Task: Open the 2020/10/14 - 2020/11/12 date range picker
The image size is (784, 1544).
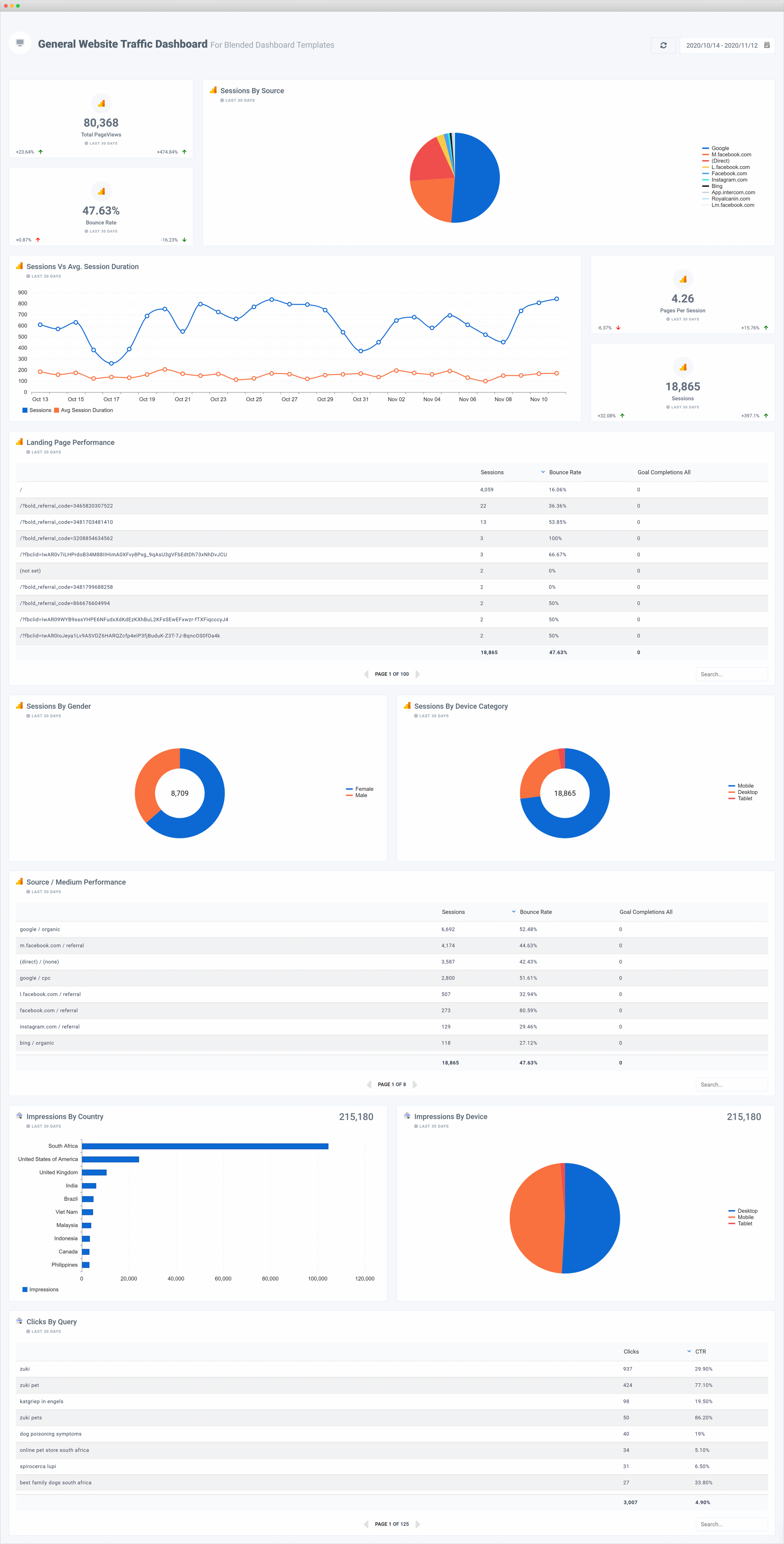Action: pyautogui.click(x=727, y=46)
